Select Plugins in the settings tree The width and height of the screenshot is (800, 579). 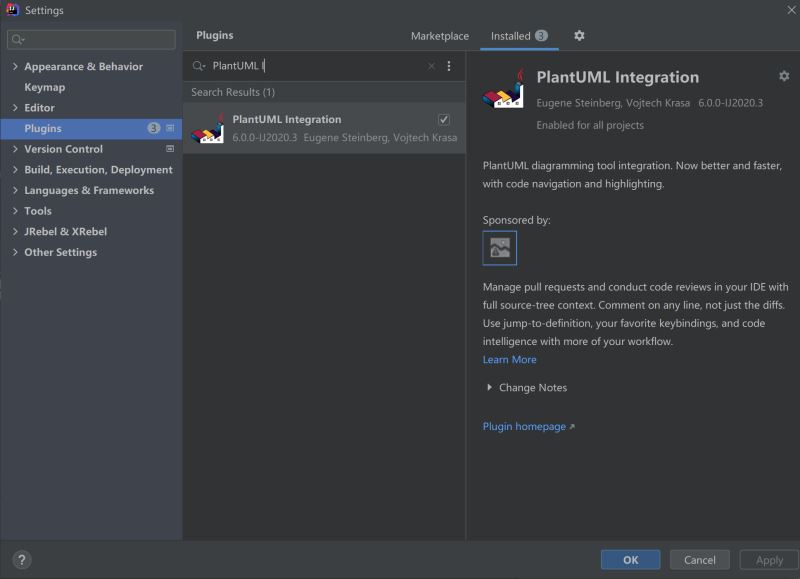pyautogui.click(x=43, y=129)
